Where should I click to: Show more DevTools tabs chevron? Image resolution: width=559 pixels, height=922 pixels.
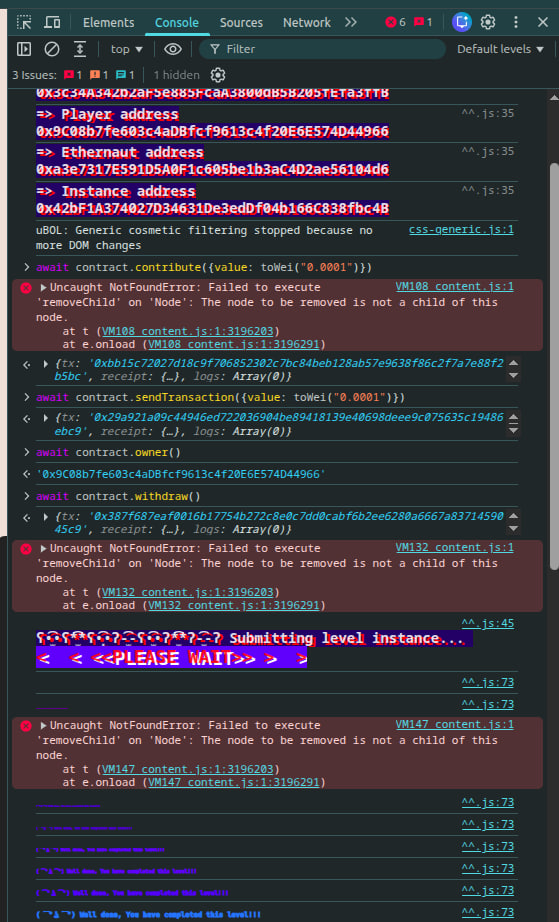tap(351, 22)
